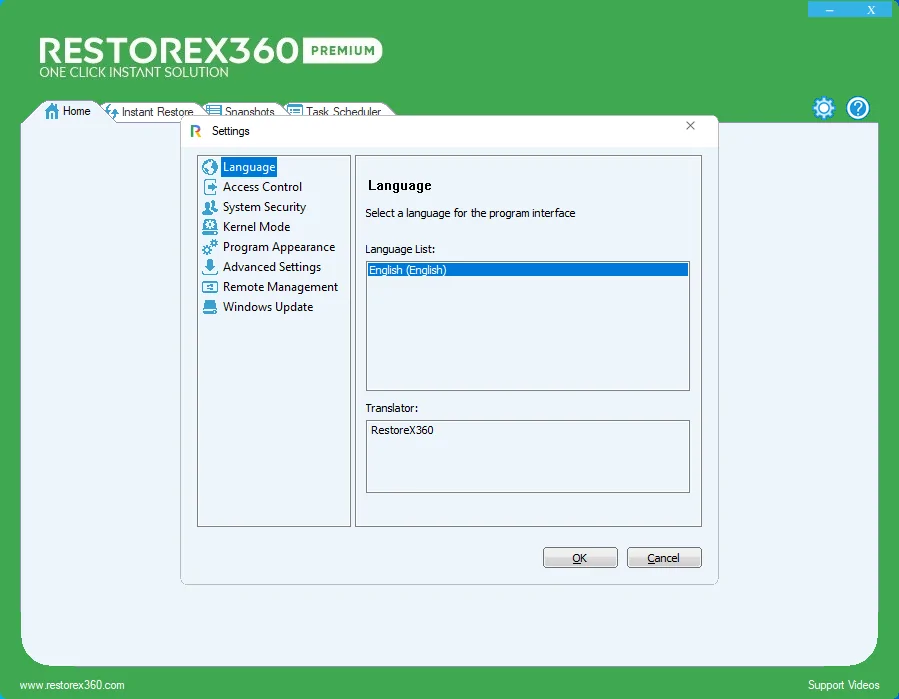Click the Remote Management icon

210,287
